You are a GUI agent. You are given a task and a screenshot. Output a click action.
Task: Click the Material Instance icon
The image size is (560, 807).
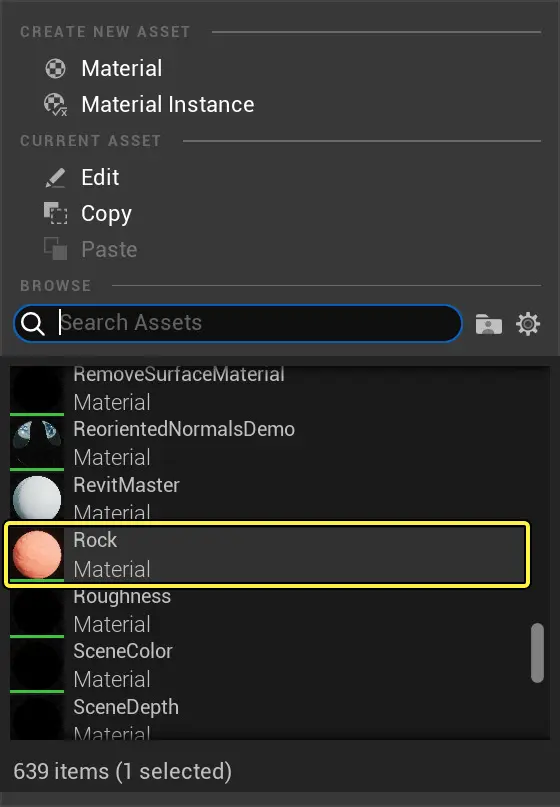point(55,104)
